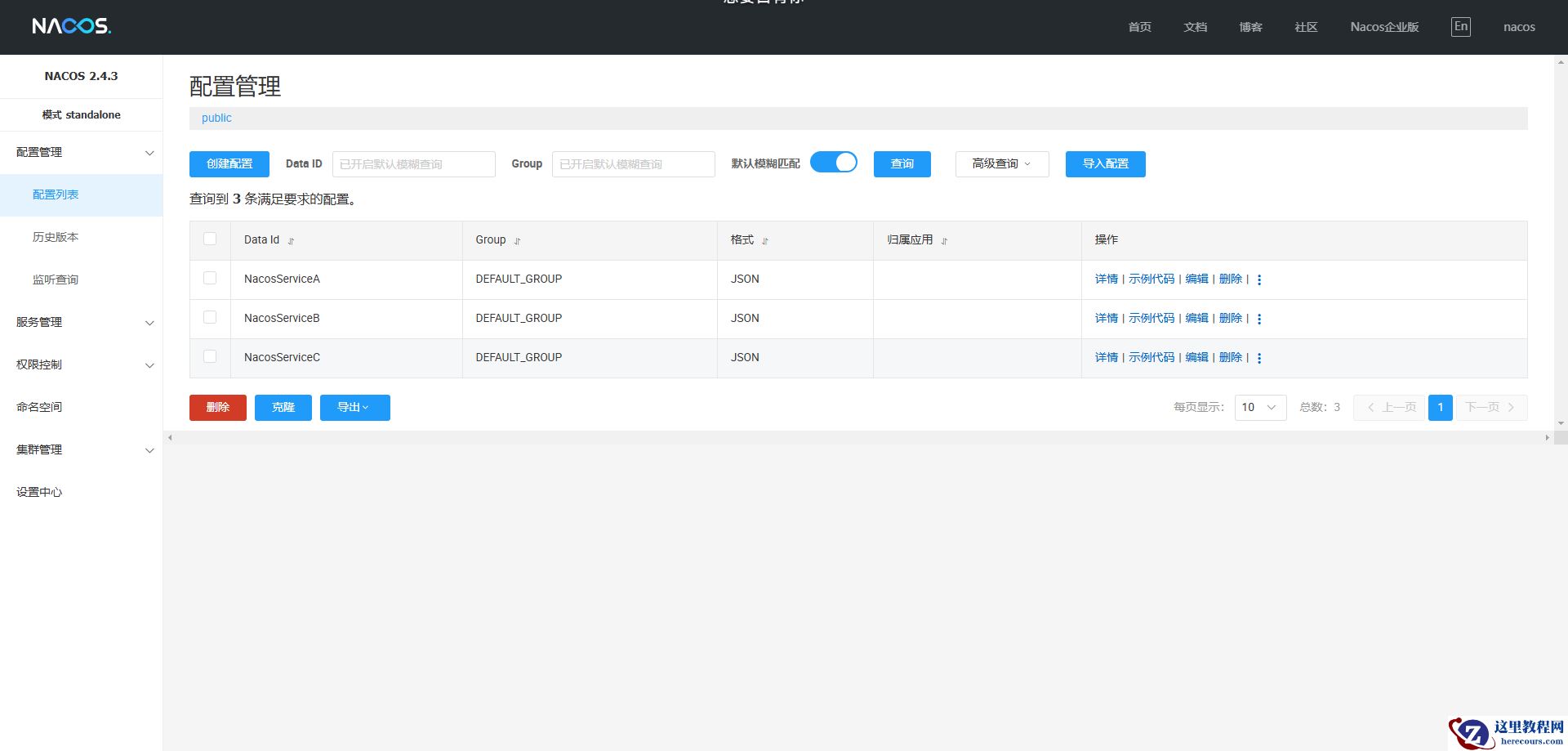1568x751 pixels.
Task: Click the NACOS logo in header
Action: (71, 26)
